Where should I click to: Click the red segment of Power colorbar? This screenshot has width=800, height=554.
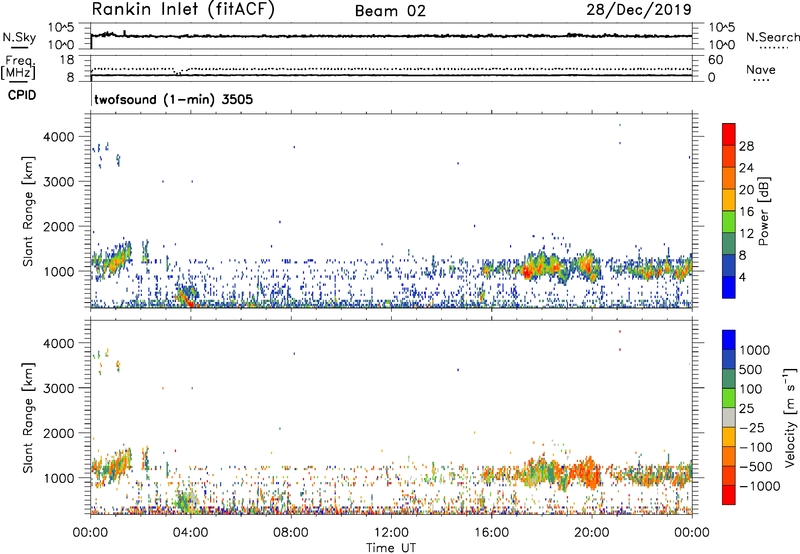729,134
